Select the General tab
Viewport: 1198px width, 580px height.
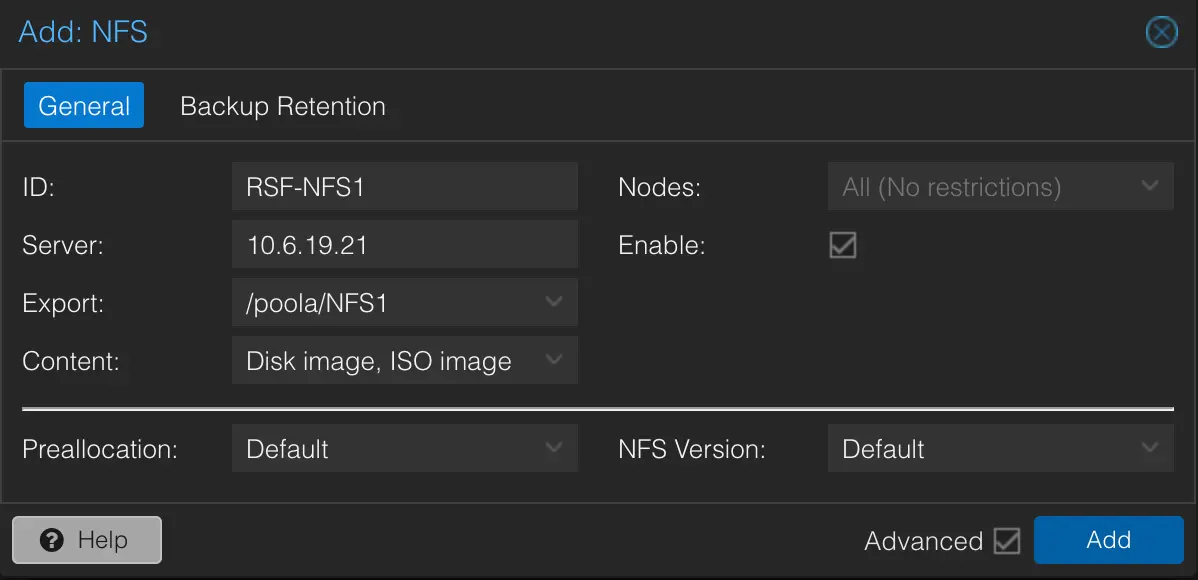[84, 105]
